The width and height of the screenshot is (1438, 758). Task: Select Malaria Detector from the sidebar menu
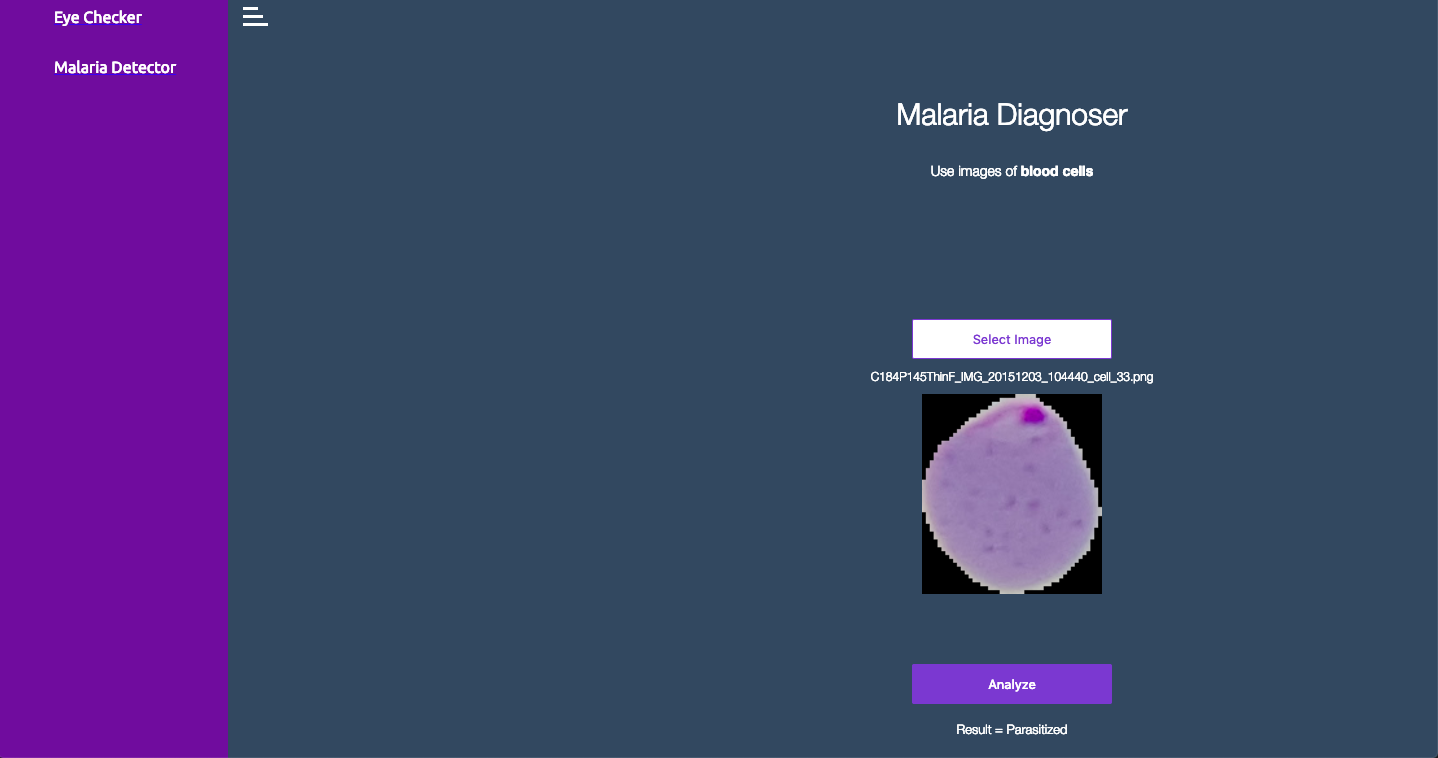pos(115,67)
